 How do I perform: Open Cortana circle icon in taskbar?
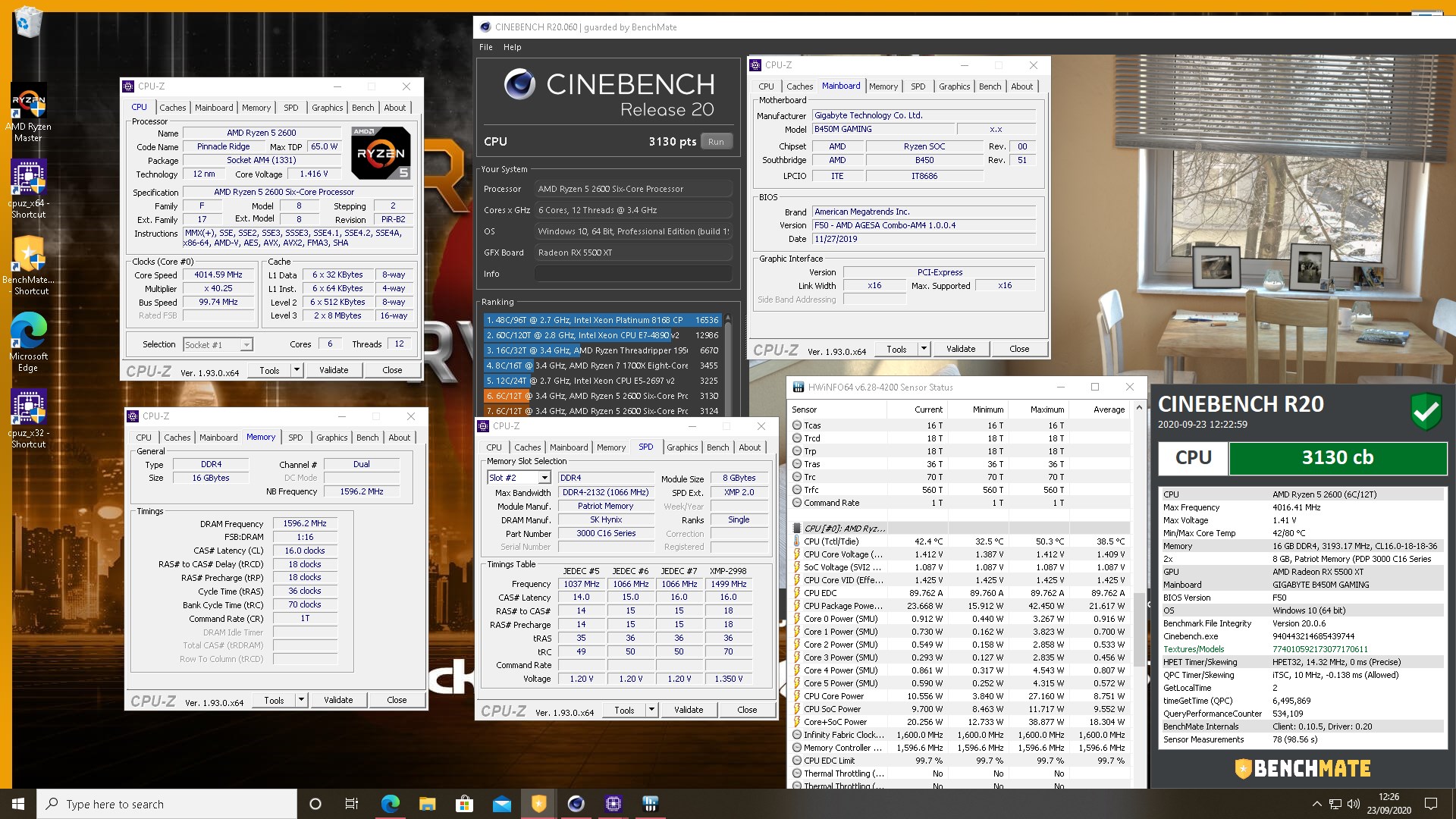click(x=315, y=804)
